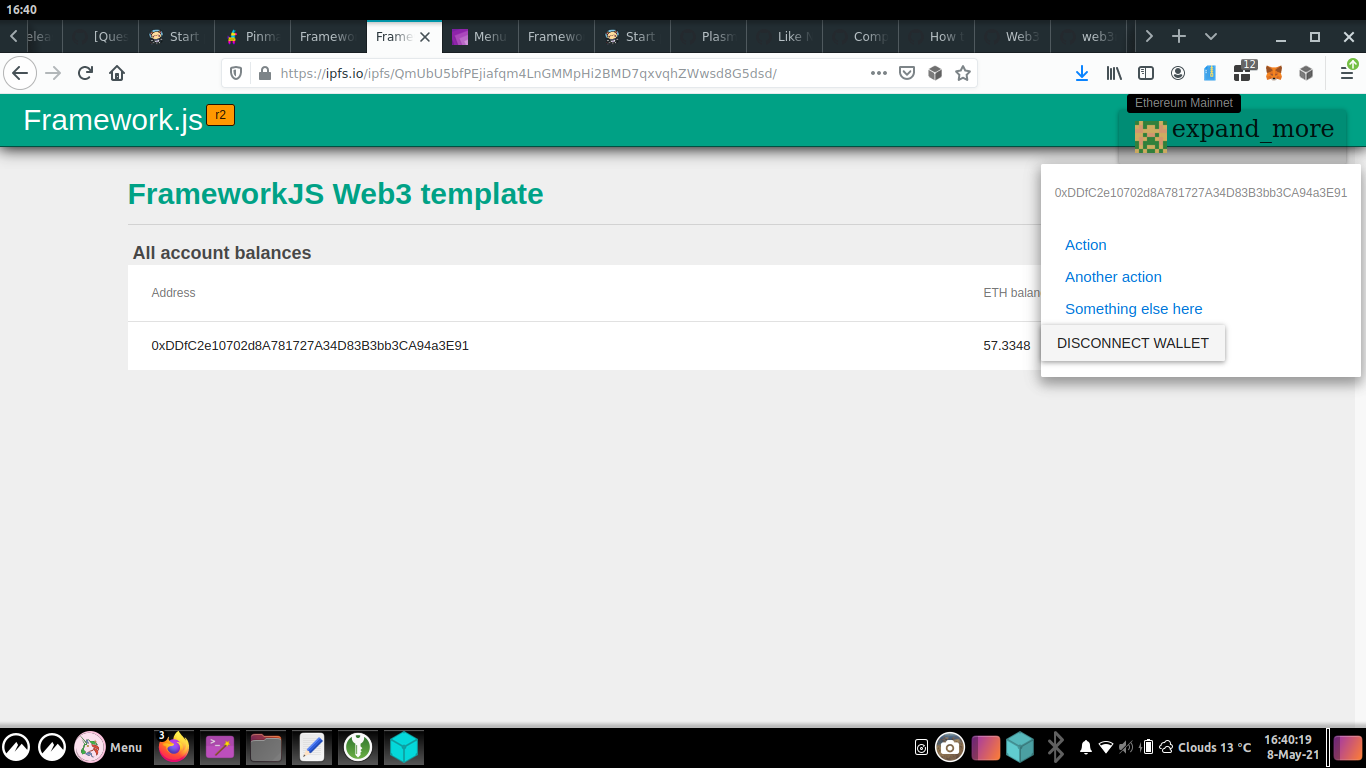Open the Firefox hamburger menu

pos(1346,72)
